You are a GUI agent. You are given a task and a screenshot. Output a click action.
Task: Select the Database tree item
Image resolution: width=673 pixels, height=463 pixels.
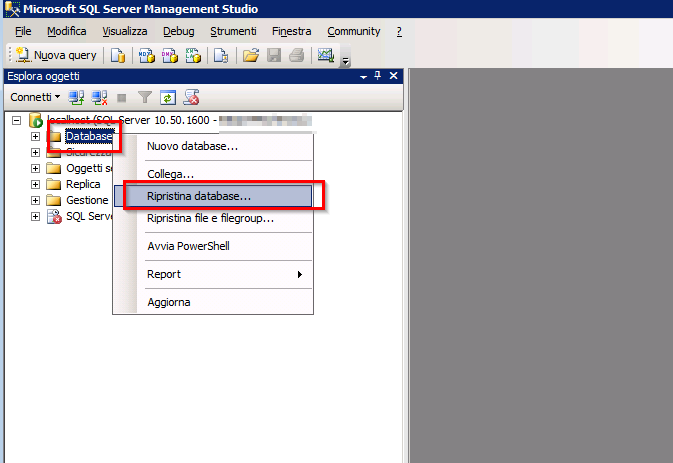(89, 136)
